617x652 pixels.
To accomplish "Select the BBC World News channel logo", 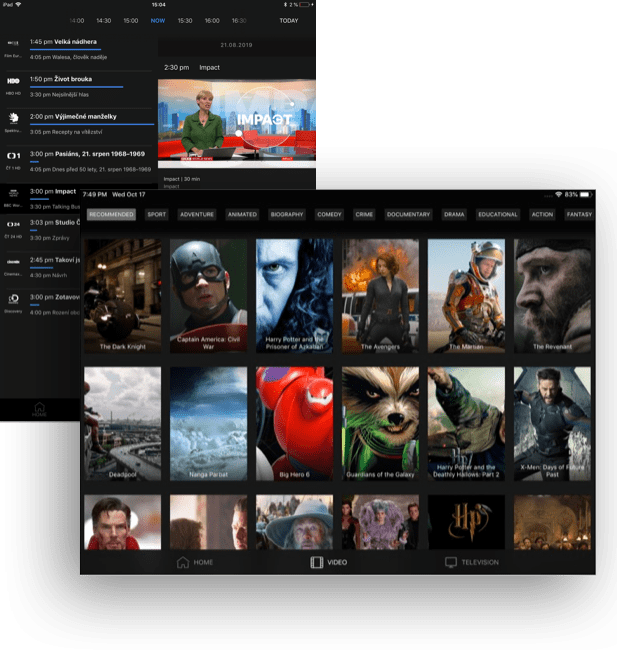I will click(x=13, y=193).
